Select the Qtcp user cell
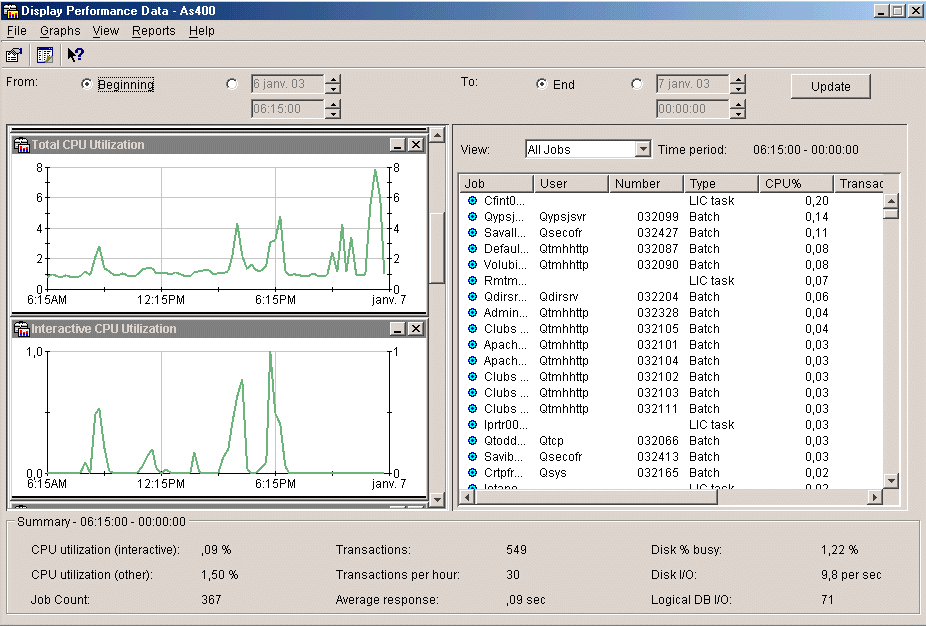The width and height of the screenshot is (926, 626). click(x=552, y=441)
